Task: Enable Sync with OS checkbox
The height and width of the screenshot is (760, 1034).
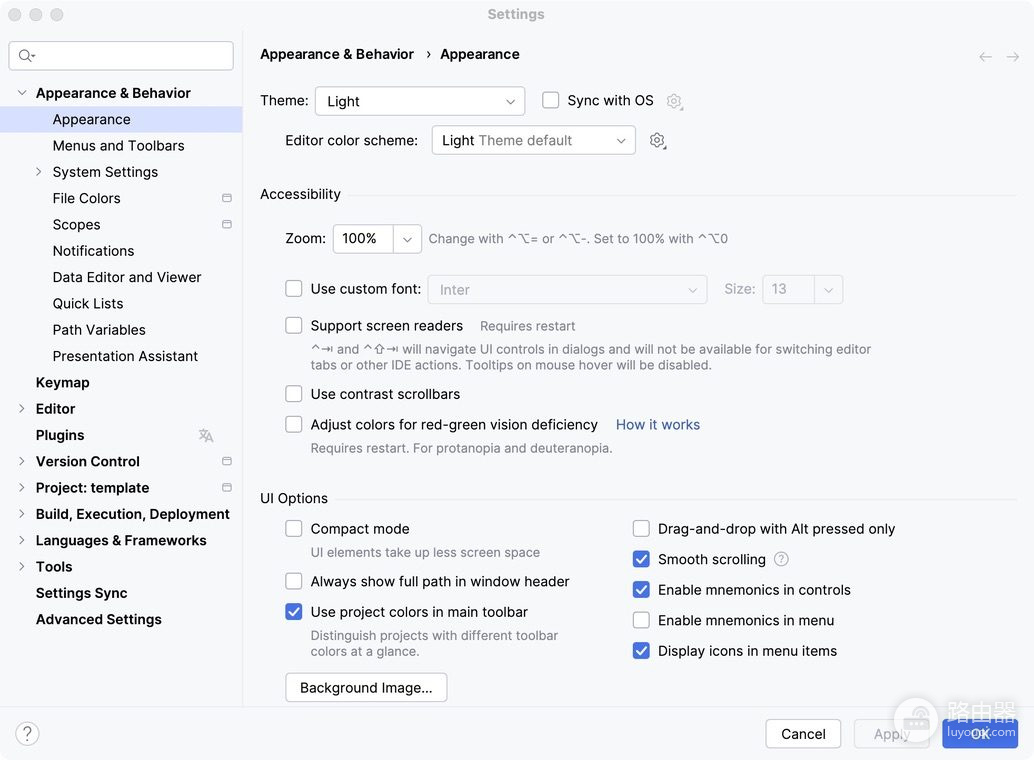Action: pyautogui.click(x=551, y=100)
